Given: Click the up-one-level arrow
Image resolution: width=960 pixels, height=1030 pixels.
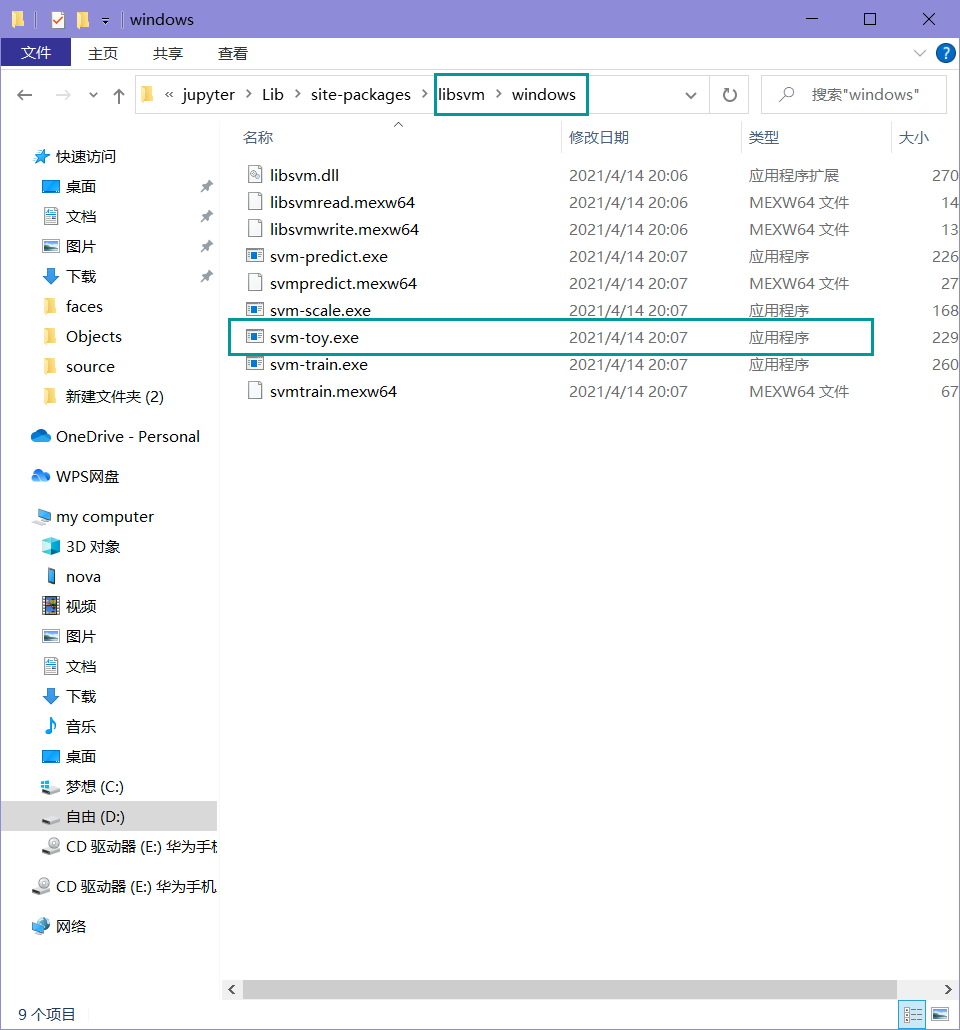Looking at the screenshot, I should pos(119,94).
